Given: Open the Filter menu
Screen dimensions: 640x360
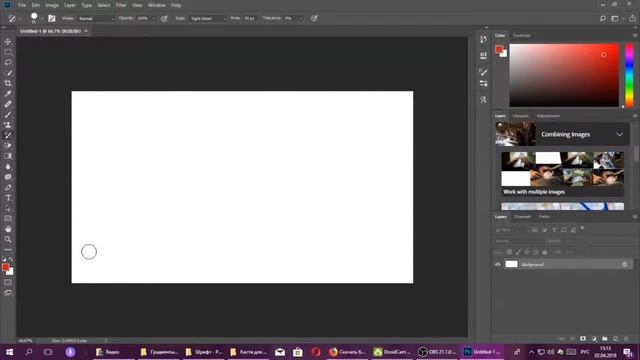Looking at the screenshot, I should (121, 5).
